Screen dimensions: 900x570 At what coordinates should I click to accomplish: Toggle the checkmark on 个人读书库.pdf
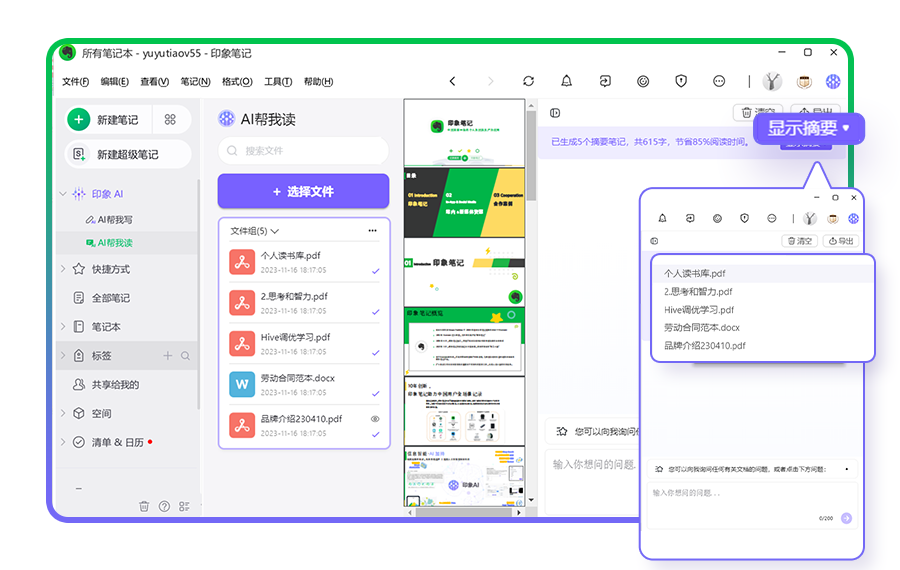point(375,271)
